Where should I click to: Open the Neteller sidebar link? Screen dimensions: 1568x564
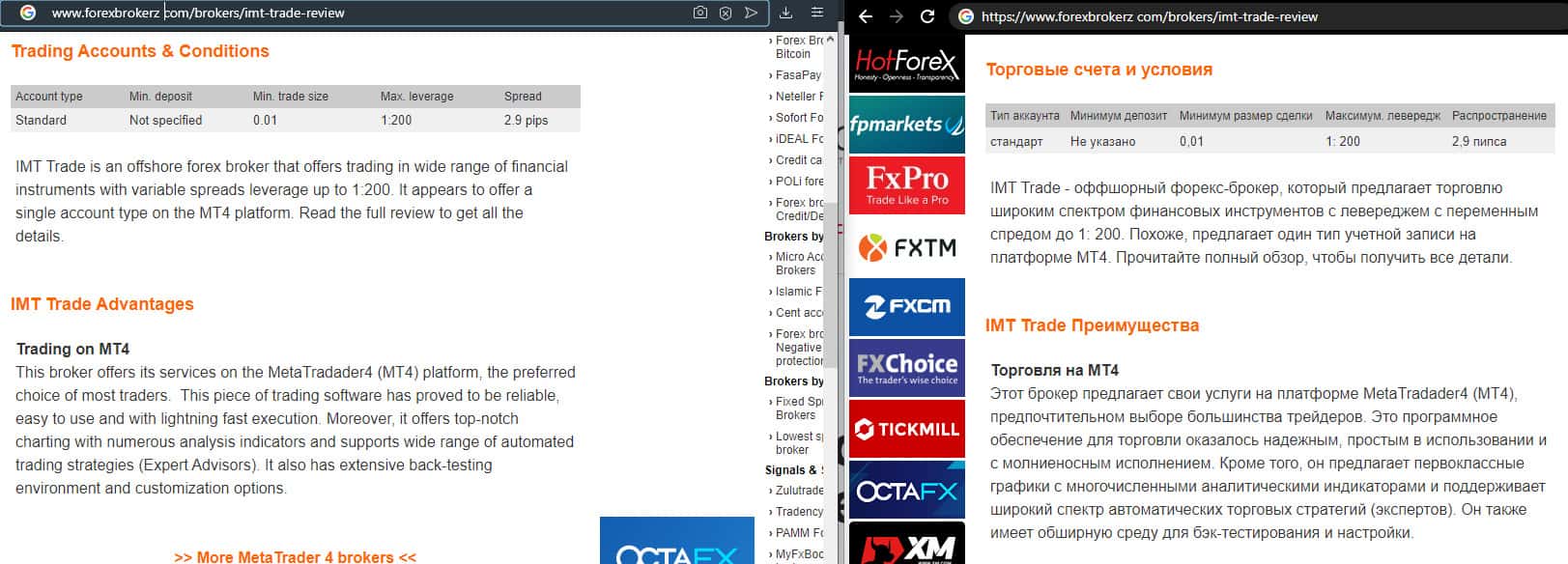[798, 96]
